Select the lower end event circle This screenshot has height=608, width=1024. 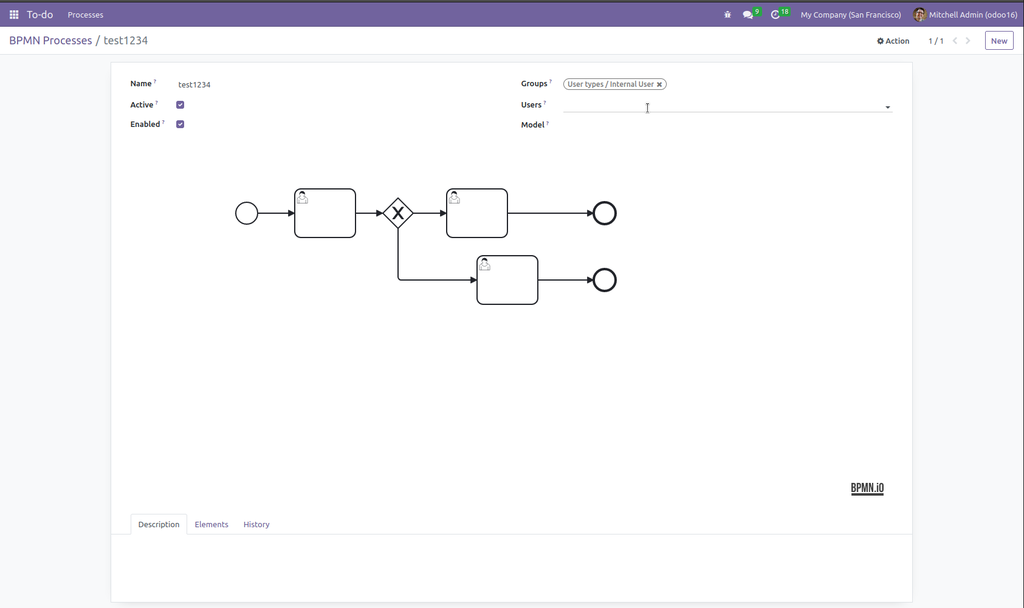605,280
